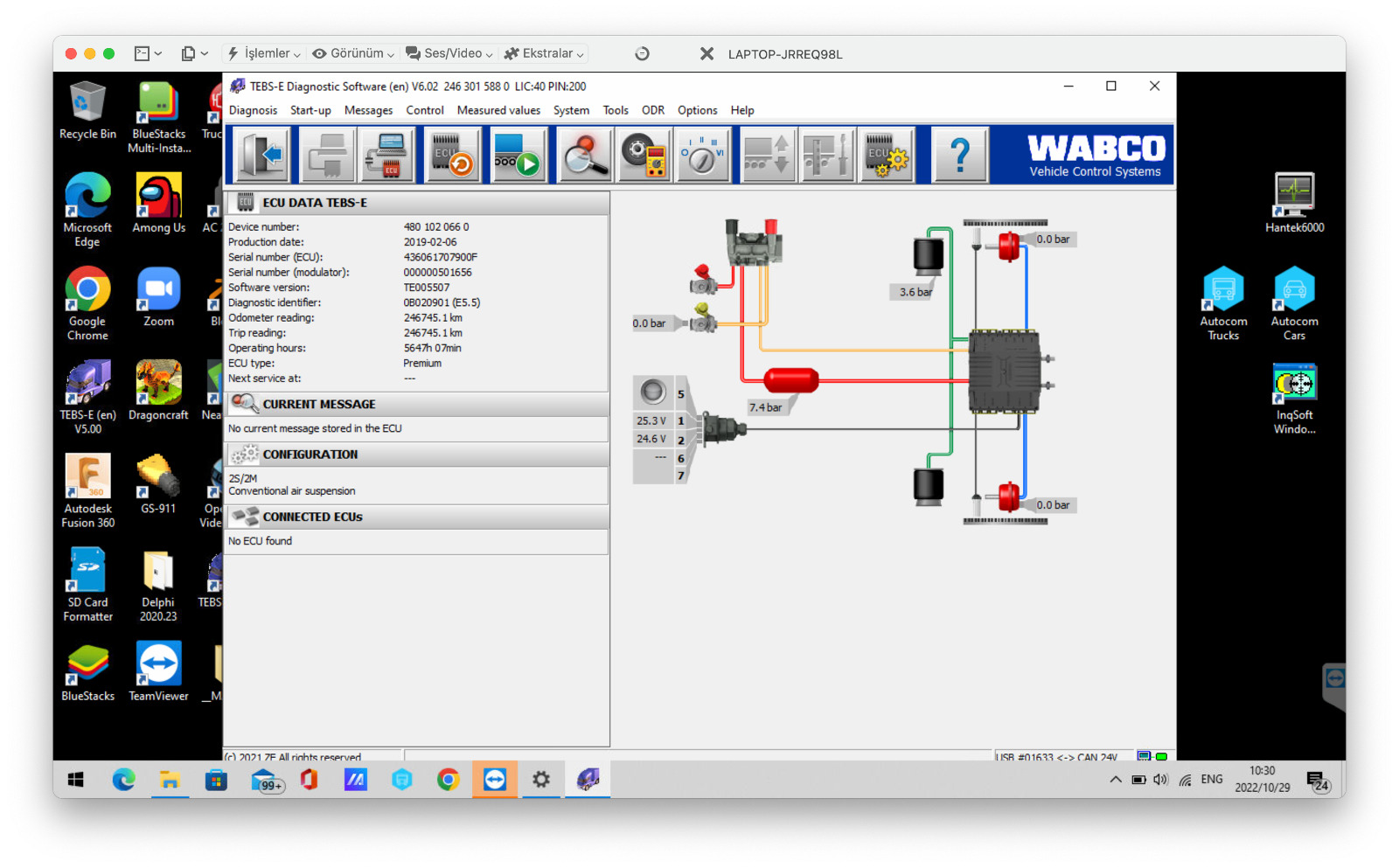Click the 24.6 V pin 2 voltage reading
The height and width of the screenshot is (868, 1399).
point(651,440)
